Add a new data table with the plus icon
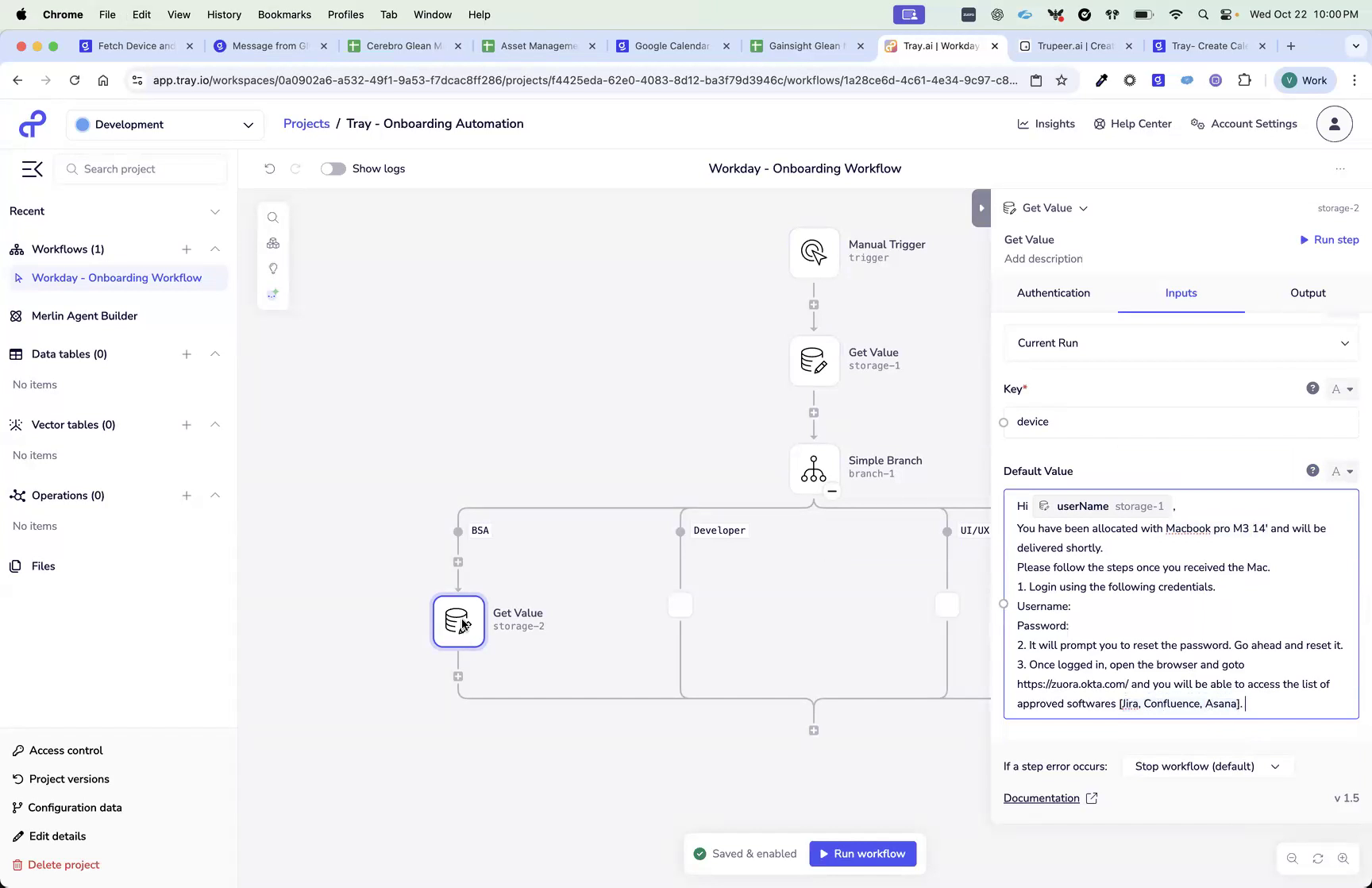Image resolution: width=1372 pixels, height=888 pixels. tap(187, 354)
